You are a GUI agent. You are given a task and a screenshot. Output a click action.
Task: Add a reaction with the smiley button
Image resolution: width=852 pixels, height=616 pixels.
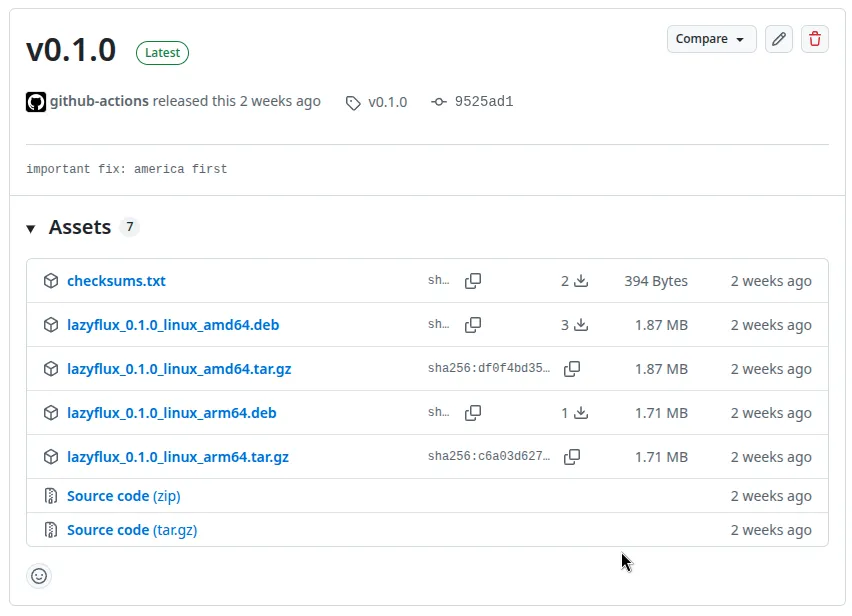click(39, 576)
